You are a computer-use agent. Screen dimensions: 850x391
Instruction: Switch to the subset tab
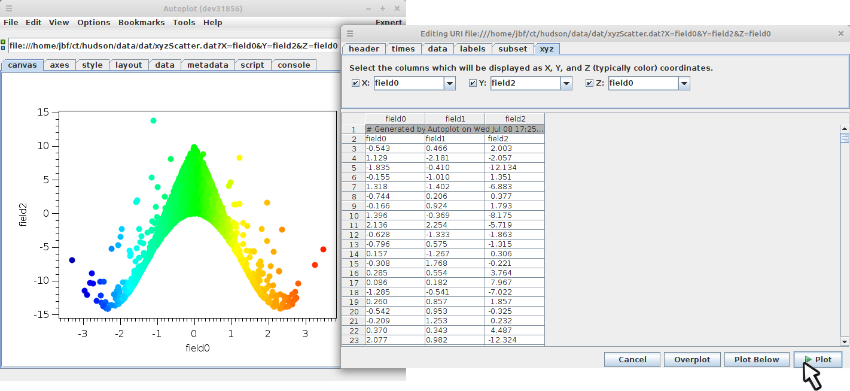[x=513, y=49]
